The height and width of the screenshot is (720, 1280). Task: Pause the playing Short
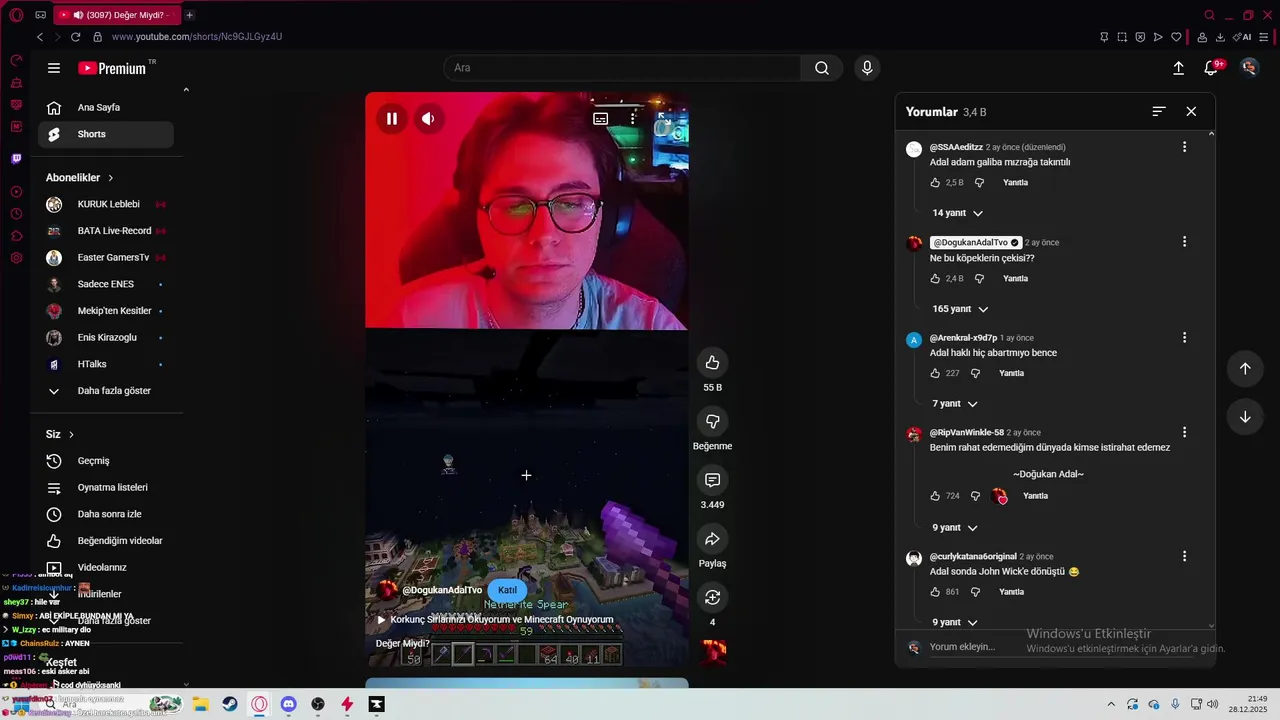pos(392,118)
